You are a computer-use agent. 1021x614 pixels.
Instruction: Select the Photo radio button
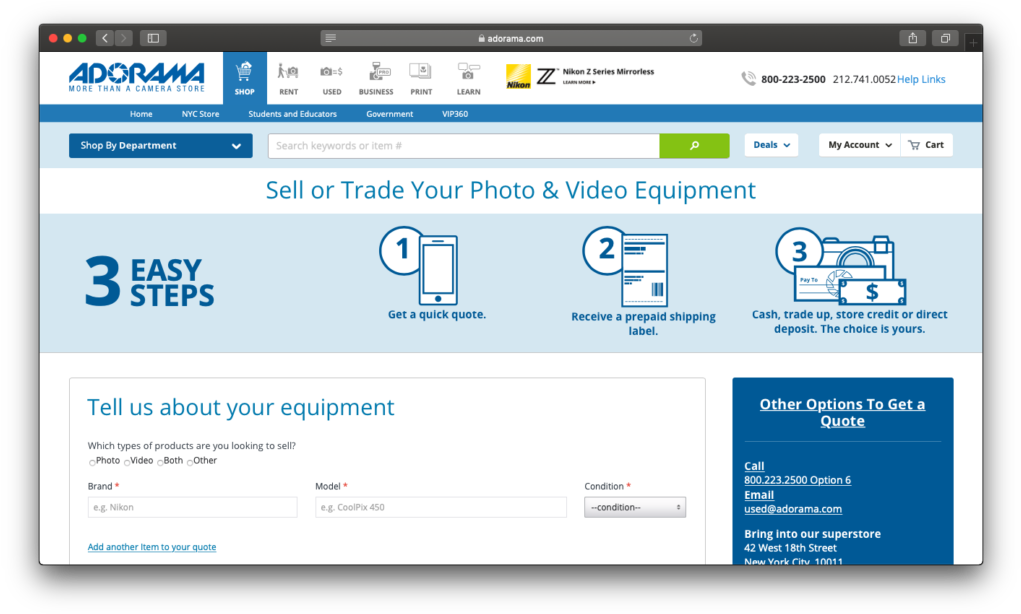click(90, 460)
